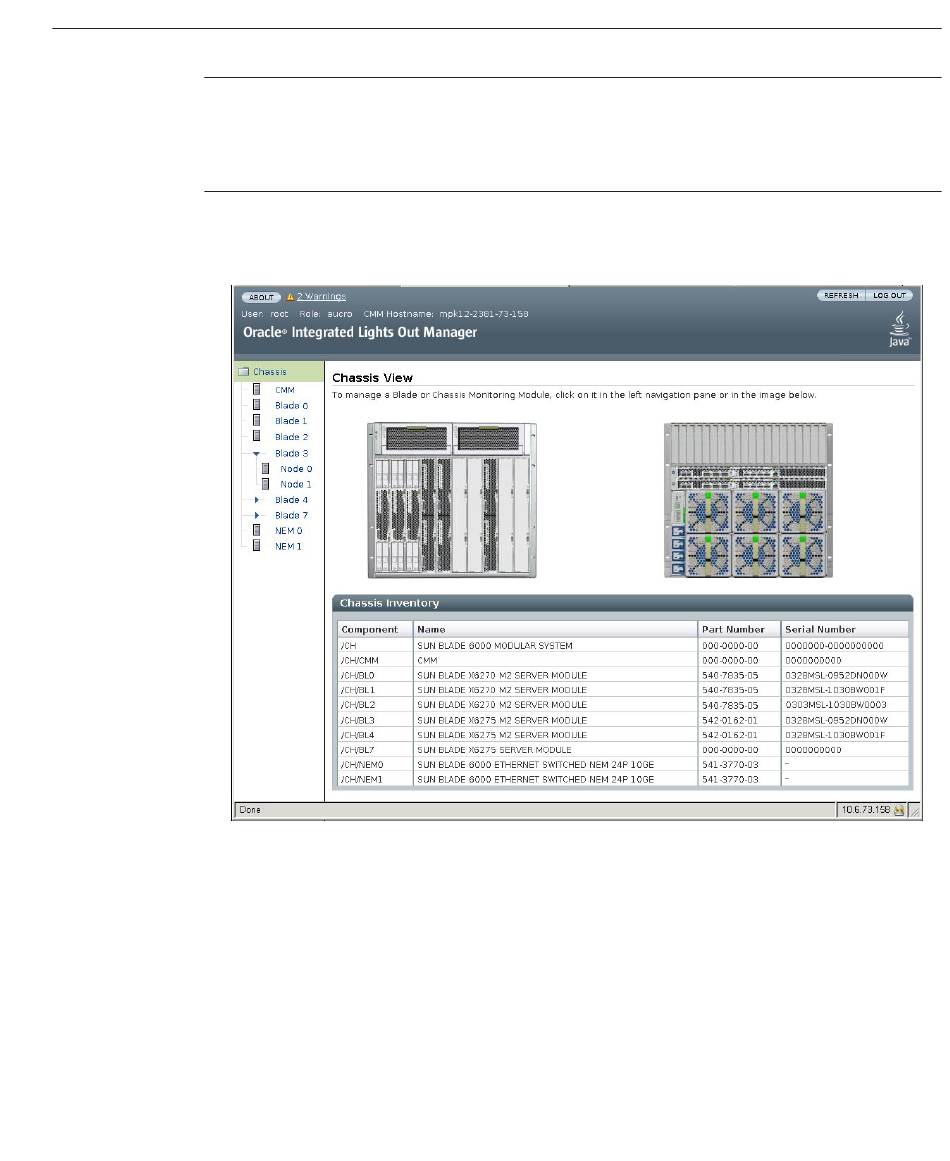Click the NEM 0 module icon

(257, 530)
